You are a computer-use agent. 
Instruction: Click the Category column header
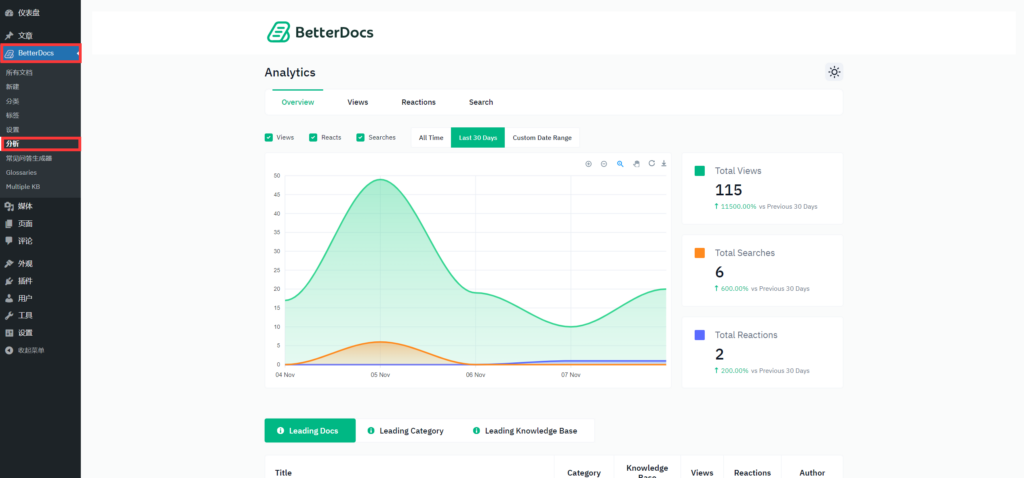point(584,473)
